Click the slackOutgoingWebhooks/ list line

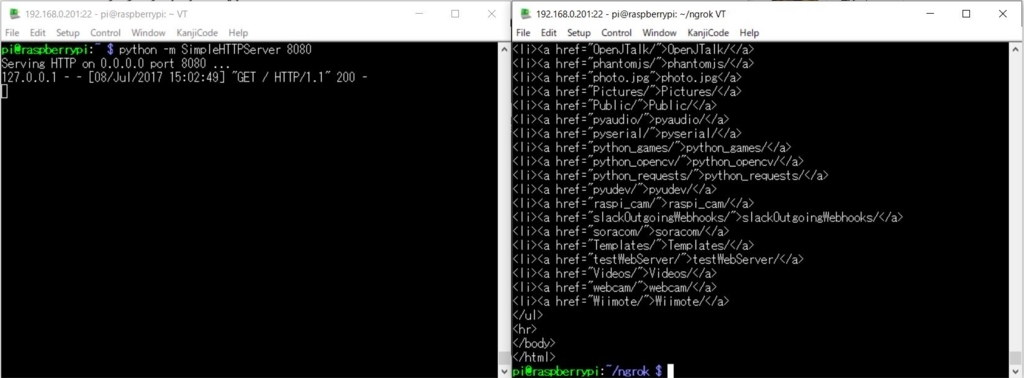708,217
